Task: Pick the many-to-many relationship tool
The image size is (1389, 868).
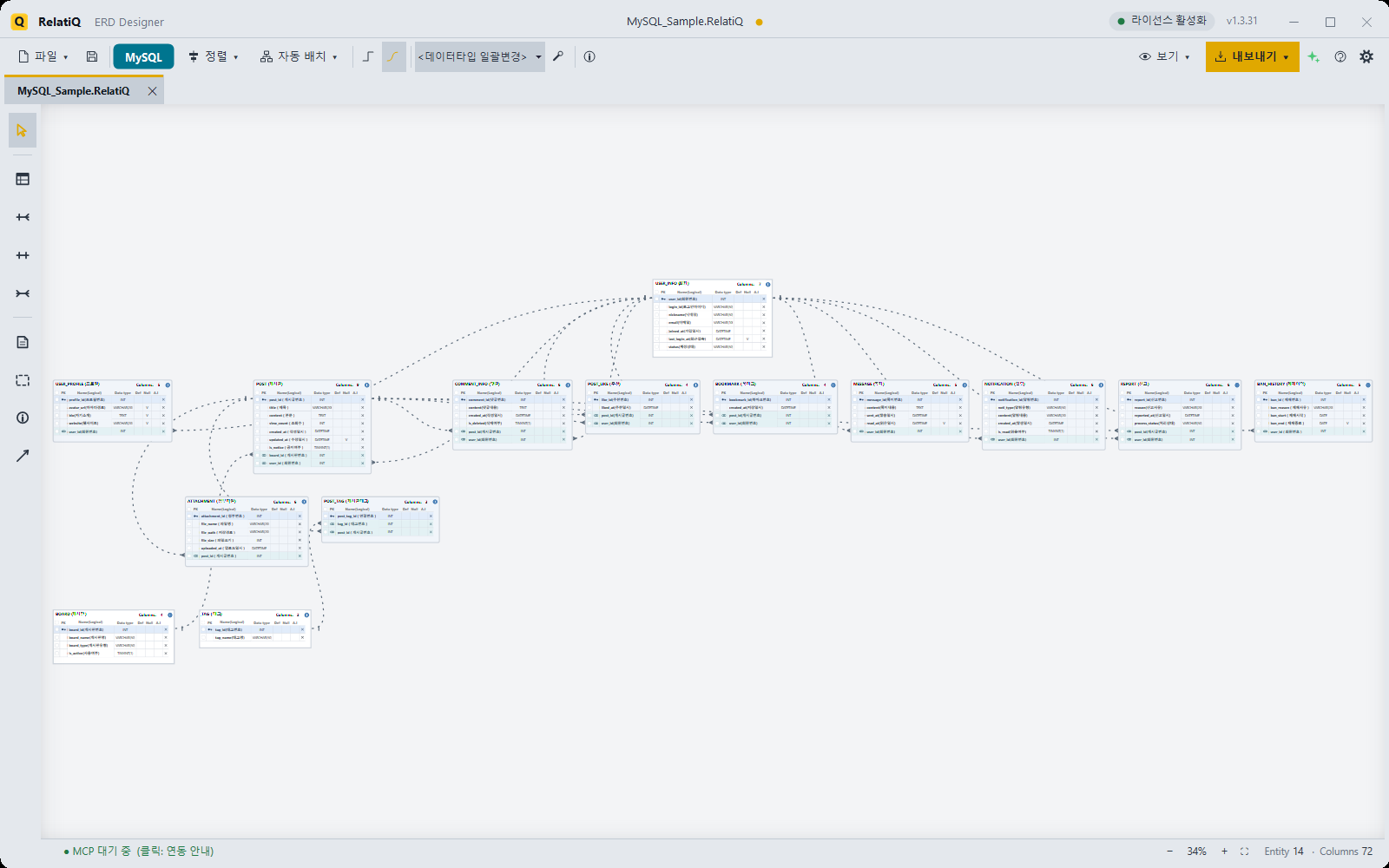Action: tap(23, 293)
